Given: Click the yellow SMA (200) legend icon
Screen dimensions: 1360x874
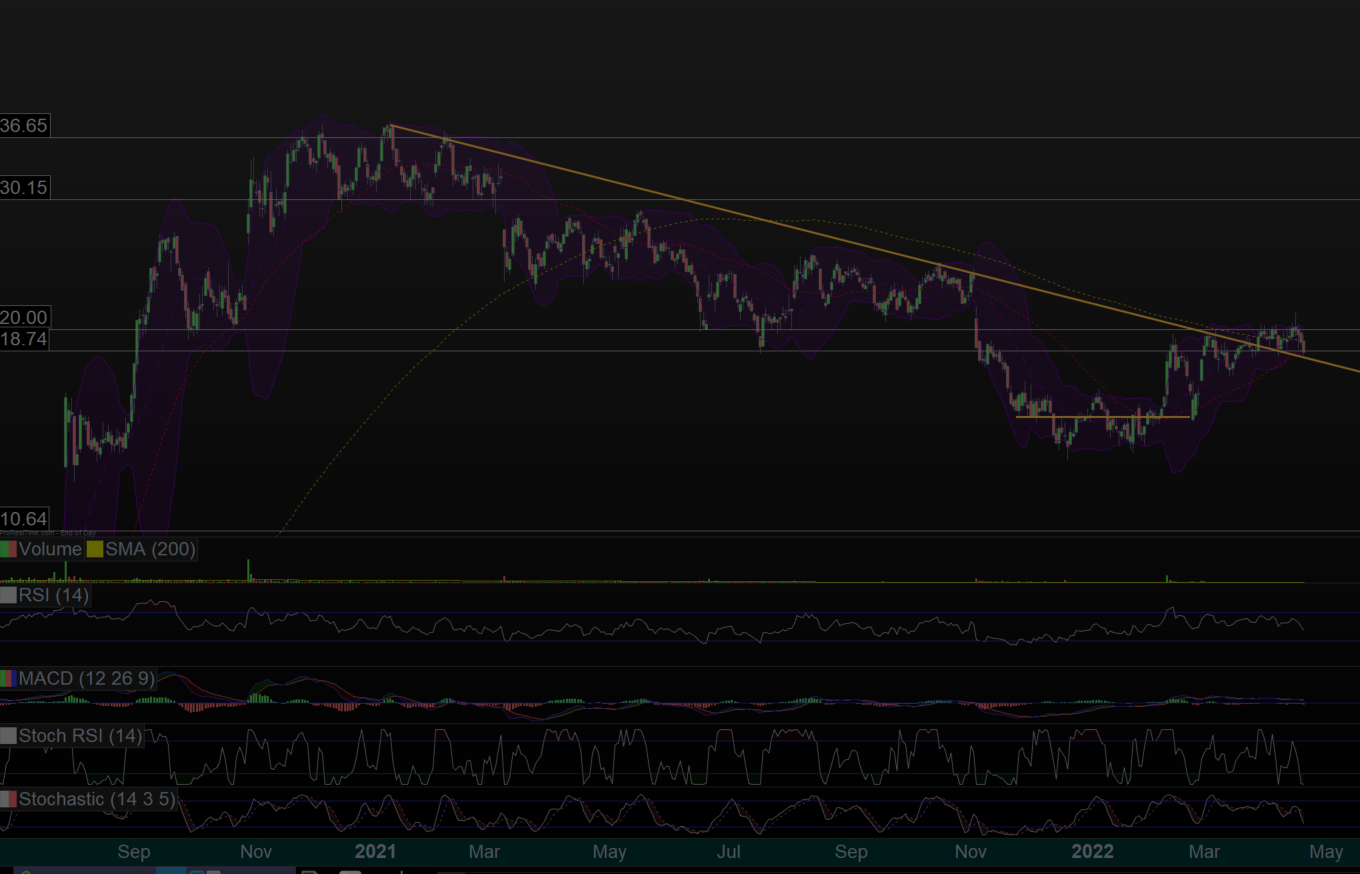Looking at the screenshot, I should tap(95, 549).
